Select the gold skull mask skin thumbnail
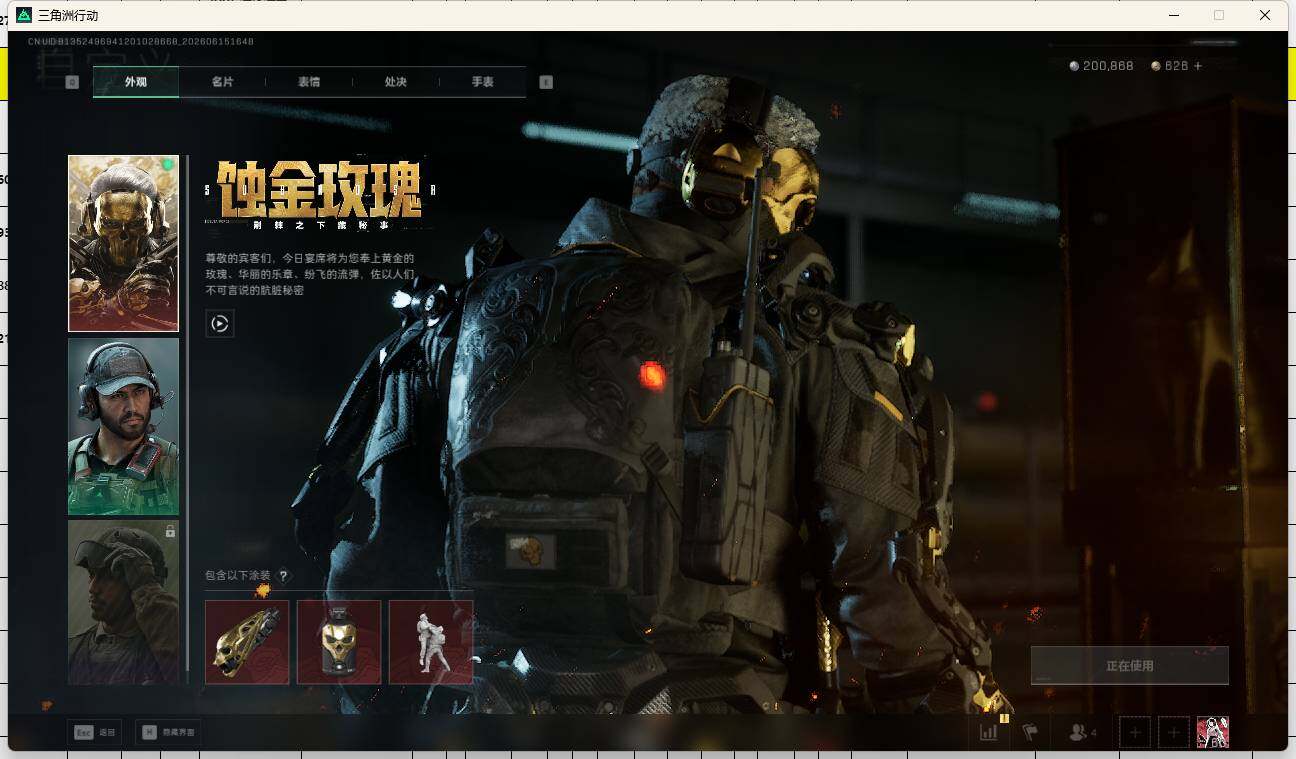1296x759 pixels. [123, 243]
